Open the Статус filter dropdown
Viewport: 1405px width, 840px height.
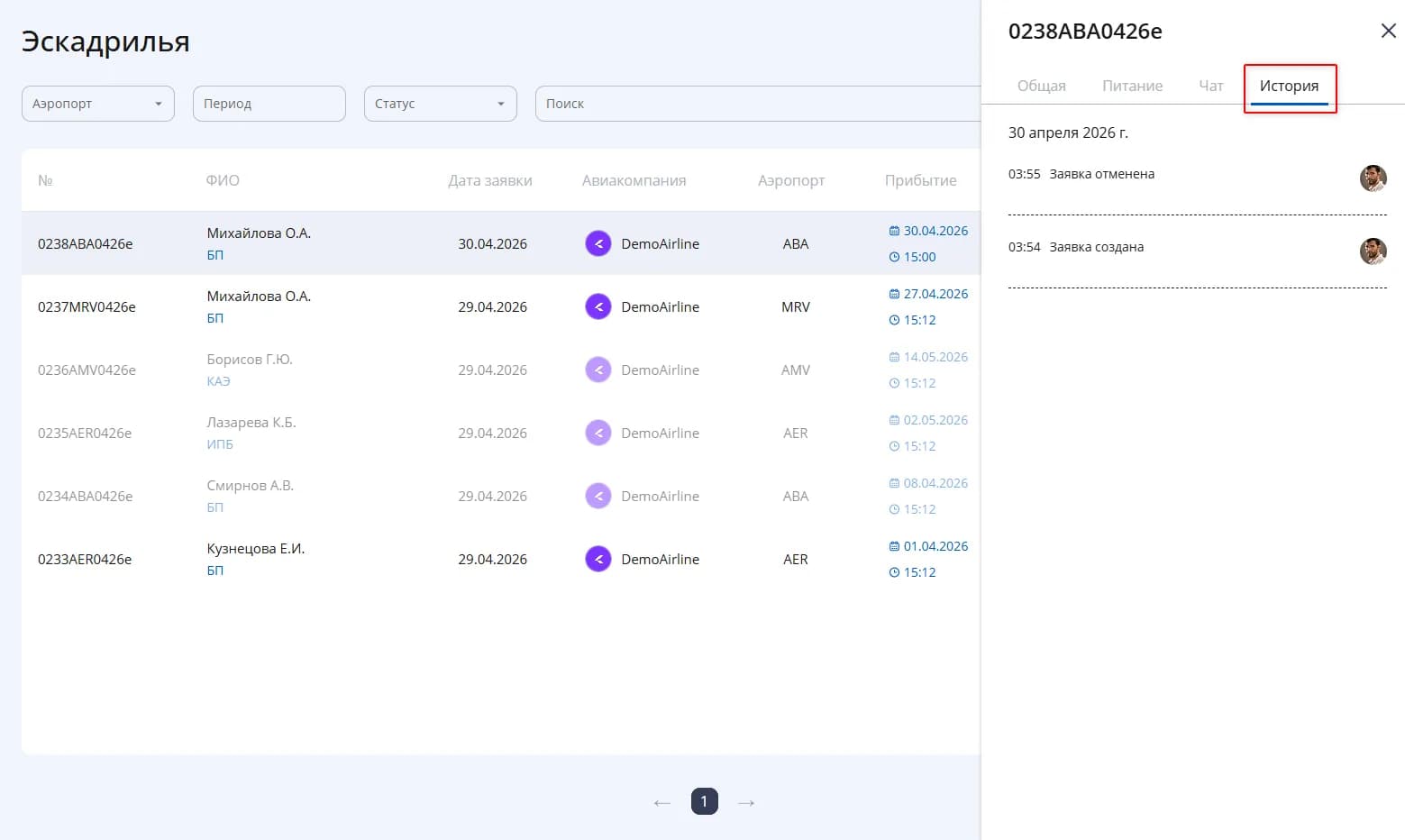[x=441, y=104]
